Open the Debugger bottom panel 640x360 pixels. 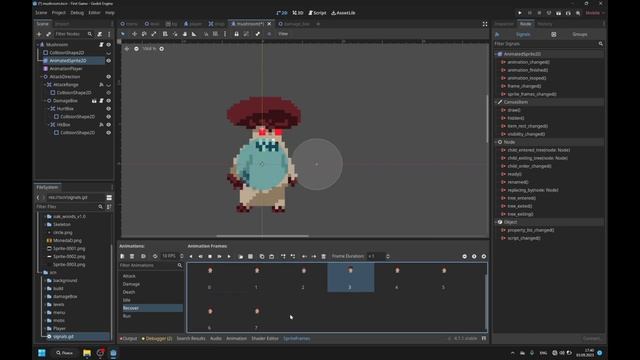157,338
